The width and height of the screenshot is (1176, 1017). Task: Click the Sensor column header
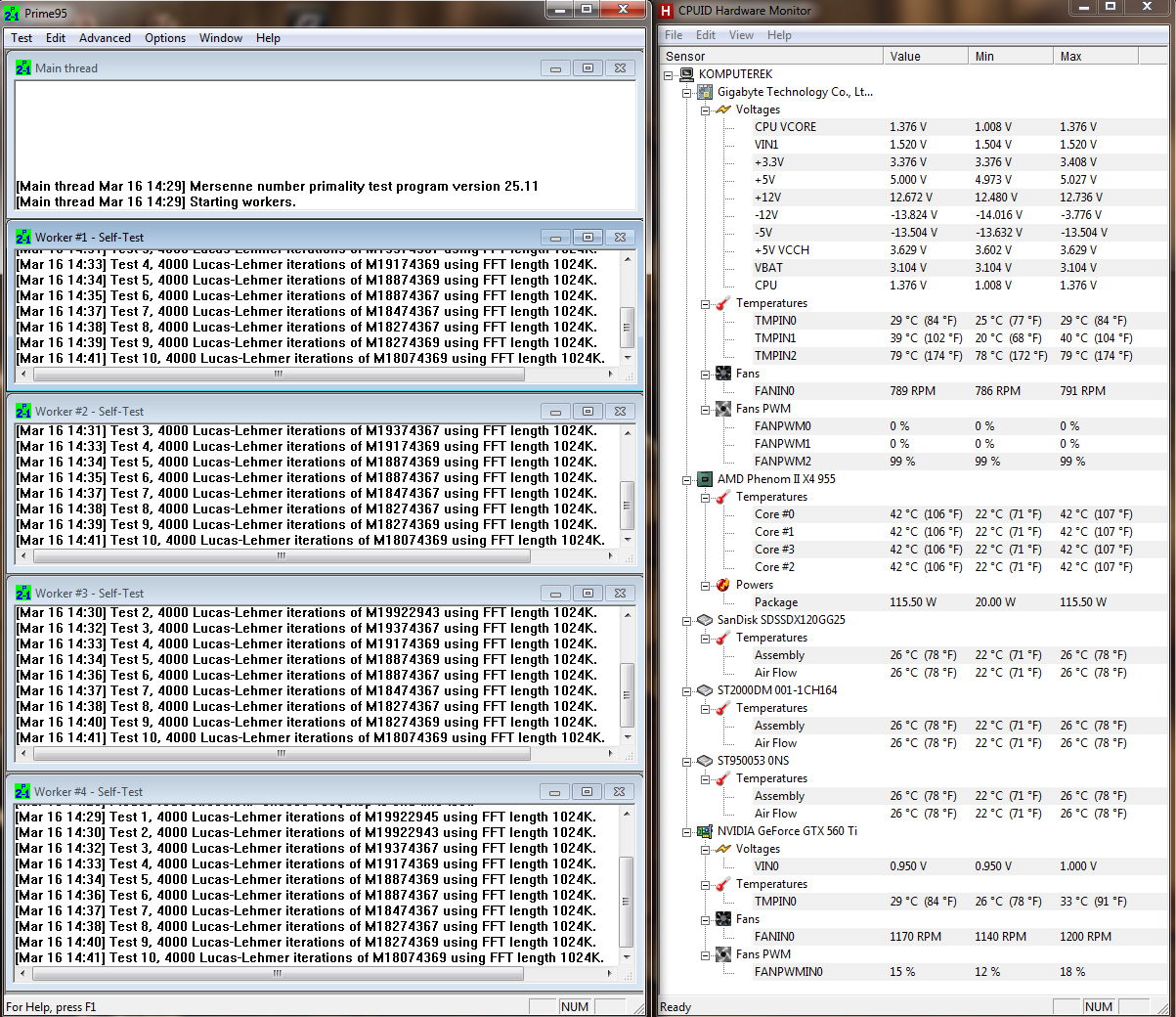tap(771, 57)
